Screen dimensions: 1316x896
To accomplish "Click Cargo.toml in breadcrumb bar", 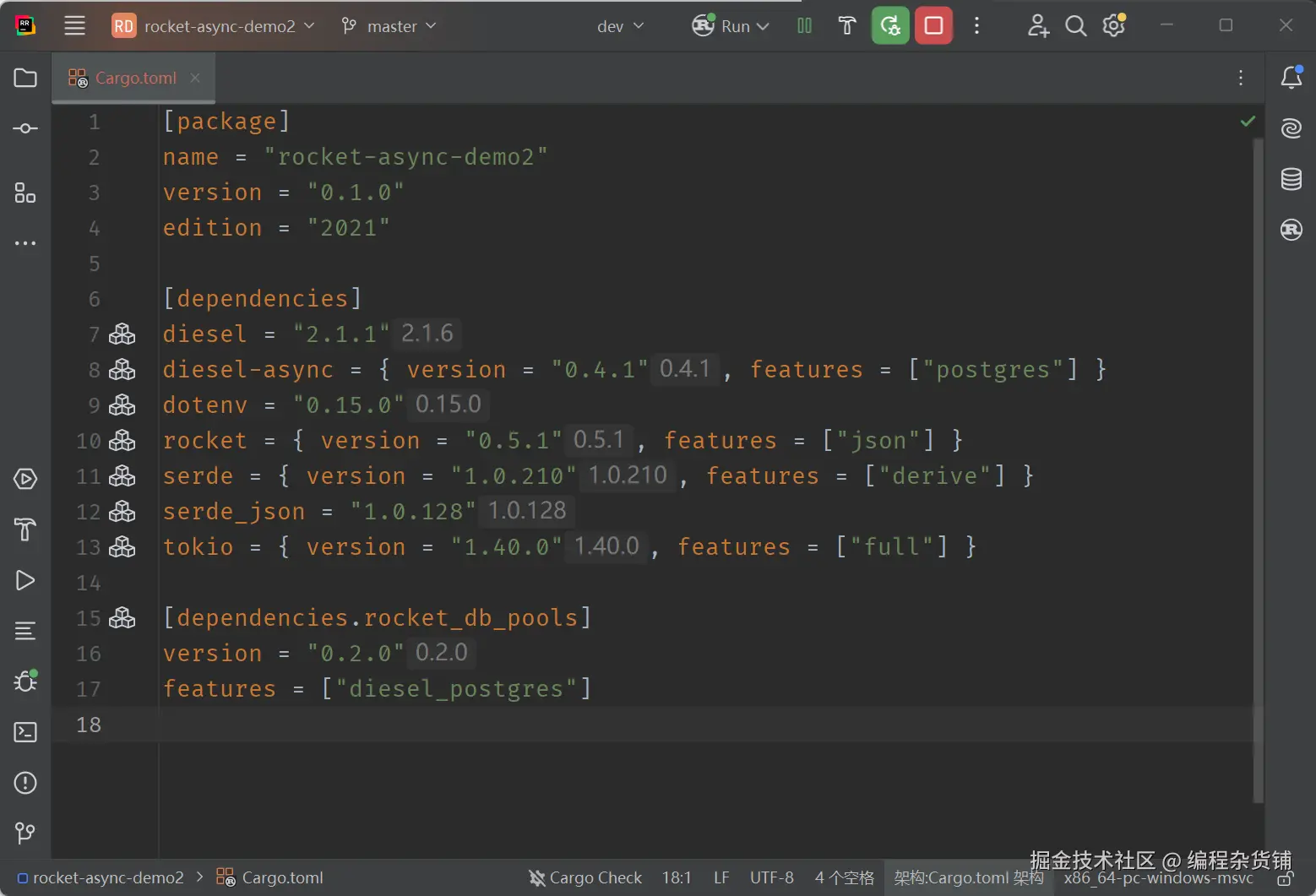I will coord(270,877).
